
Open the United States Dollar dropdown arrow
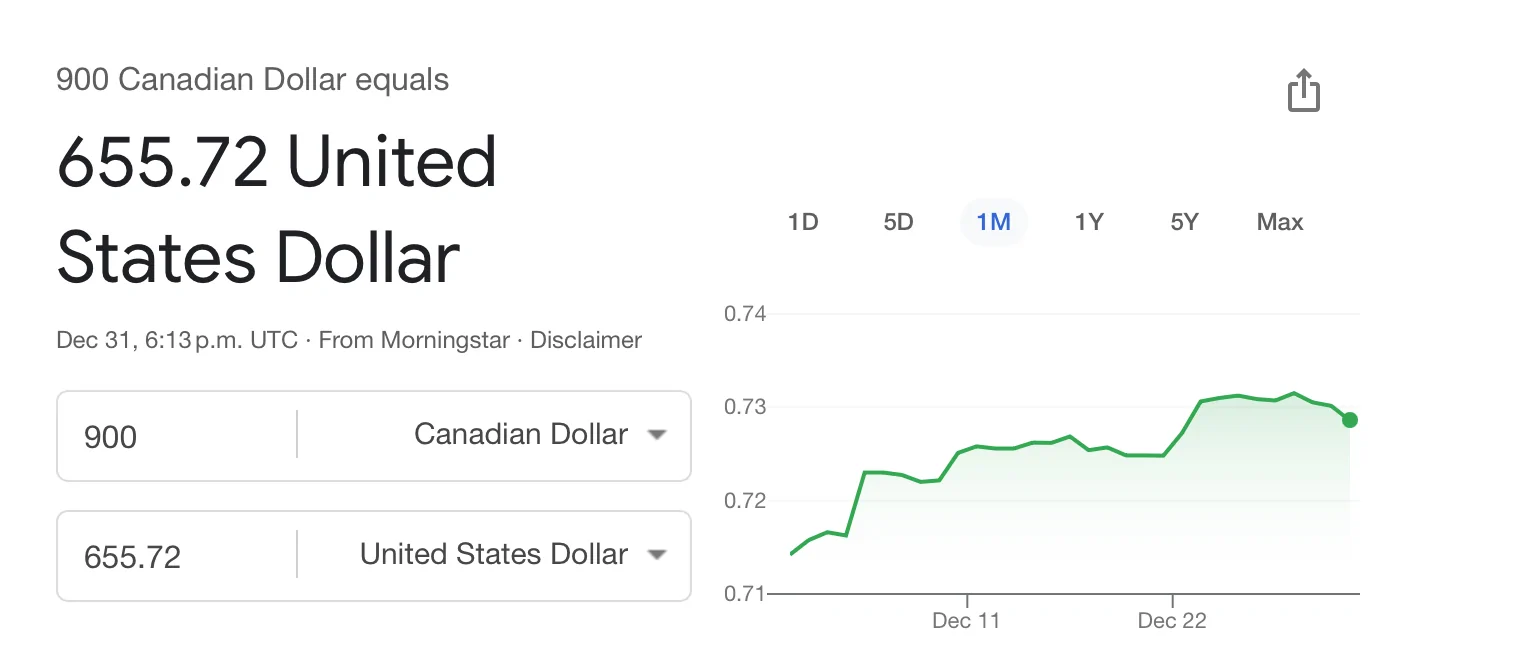657,555
